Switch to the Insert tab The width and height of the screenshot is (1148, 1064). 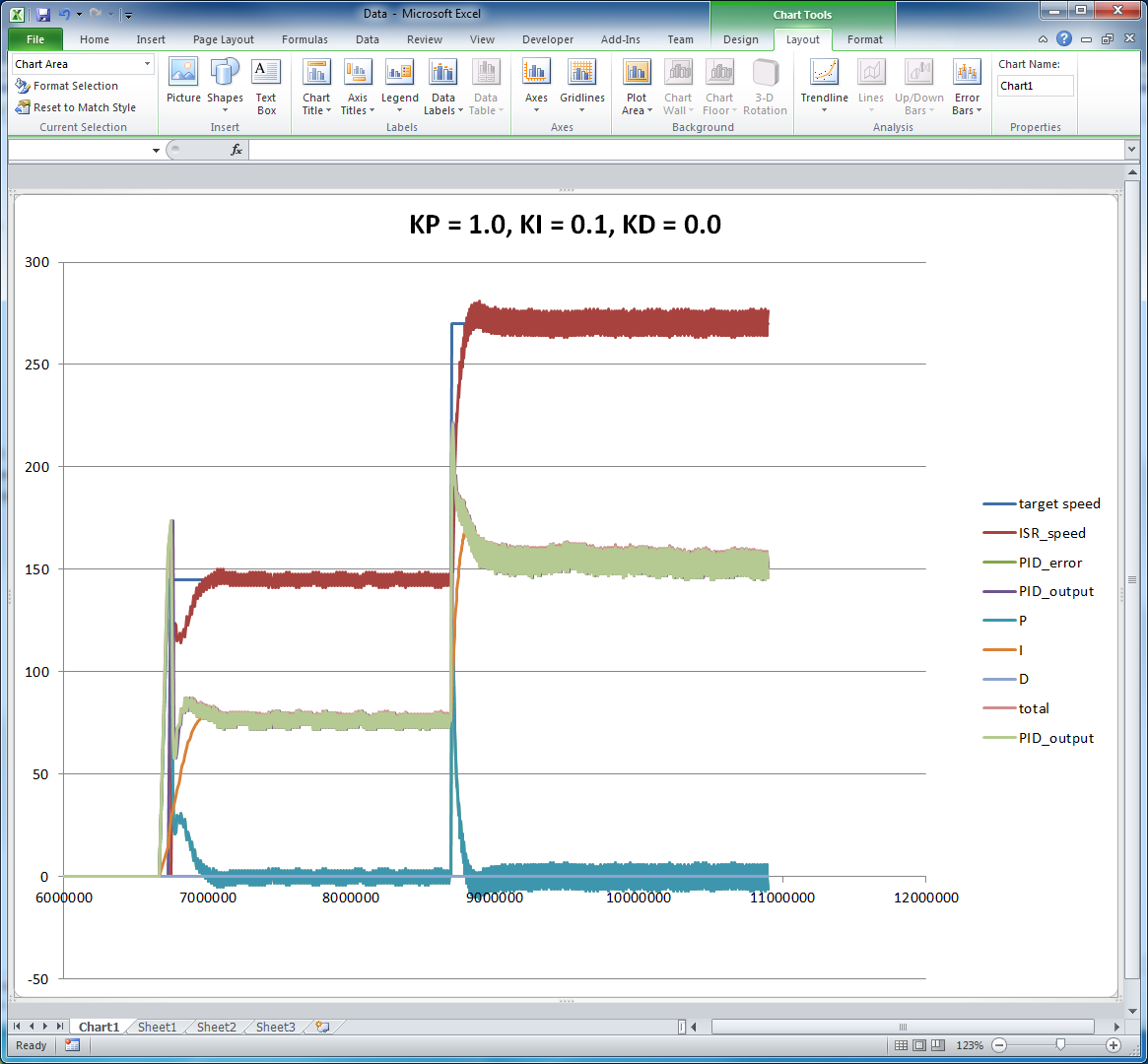click(x=150, y=39)
